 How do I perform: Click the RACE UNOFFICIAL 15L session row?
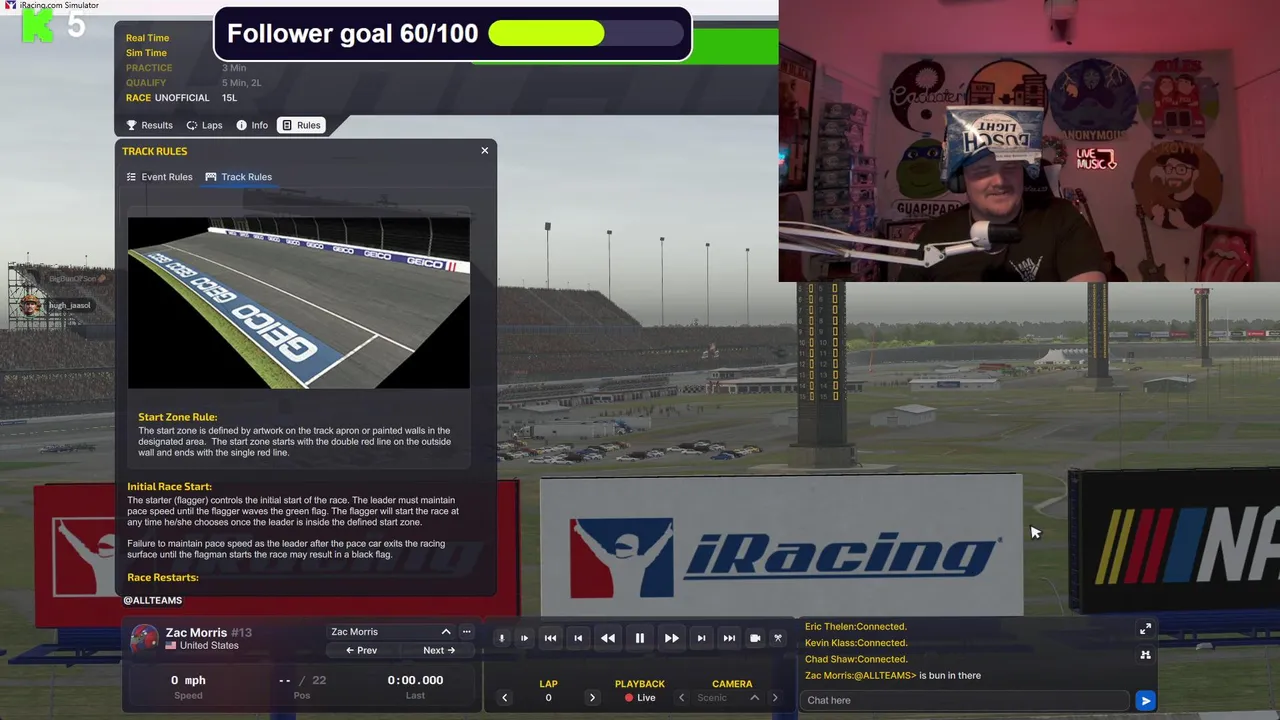(181, 98)
